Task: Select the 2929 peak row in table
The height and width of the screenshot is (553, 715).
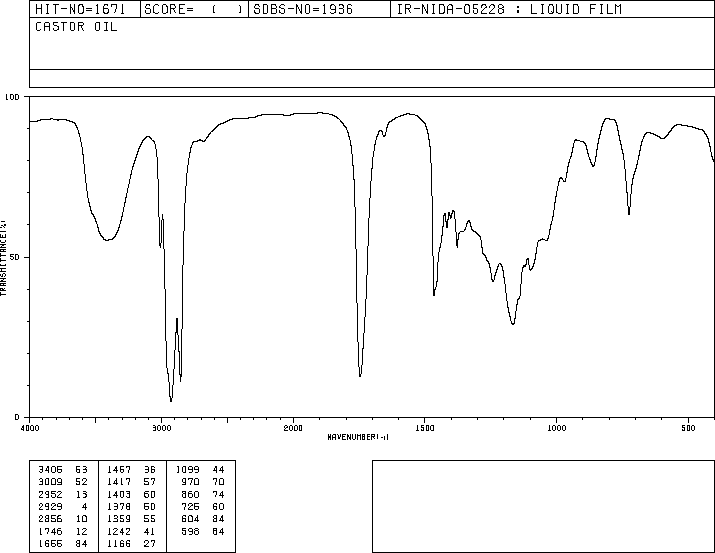Action: point(62,506)
